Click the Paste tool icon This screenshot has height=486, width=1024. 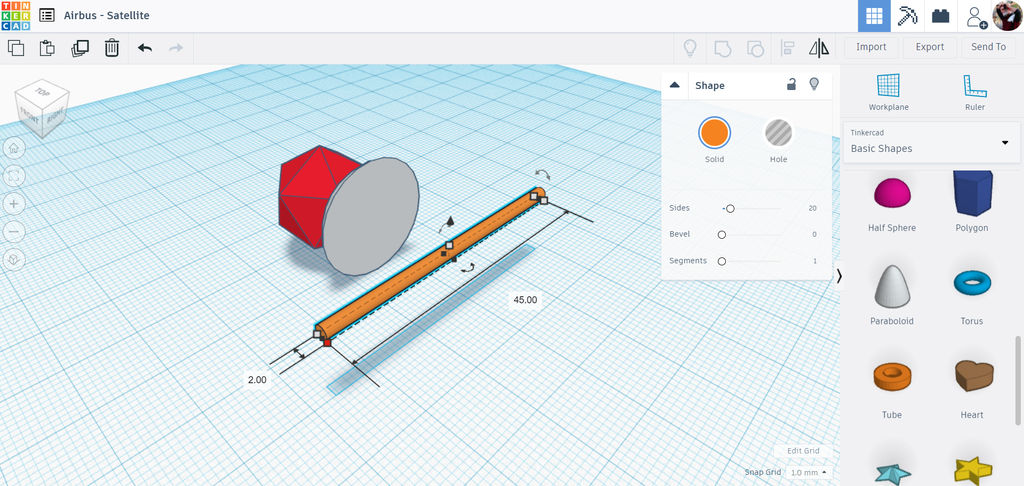point(47,48)
